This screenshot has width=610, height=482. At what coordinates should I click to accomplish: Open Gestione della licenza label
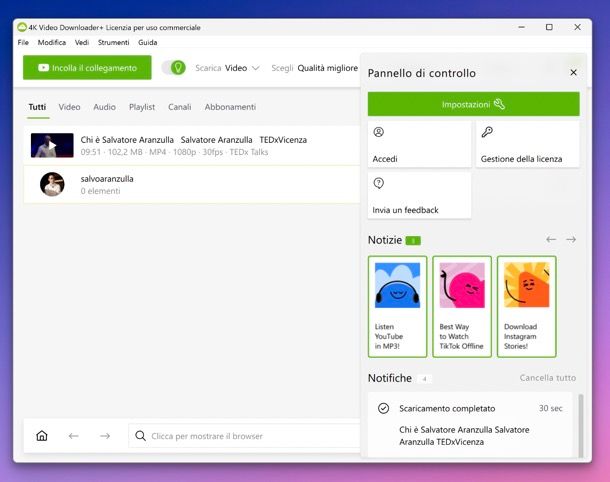point(521,159)
